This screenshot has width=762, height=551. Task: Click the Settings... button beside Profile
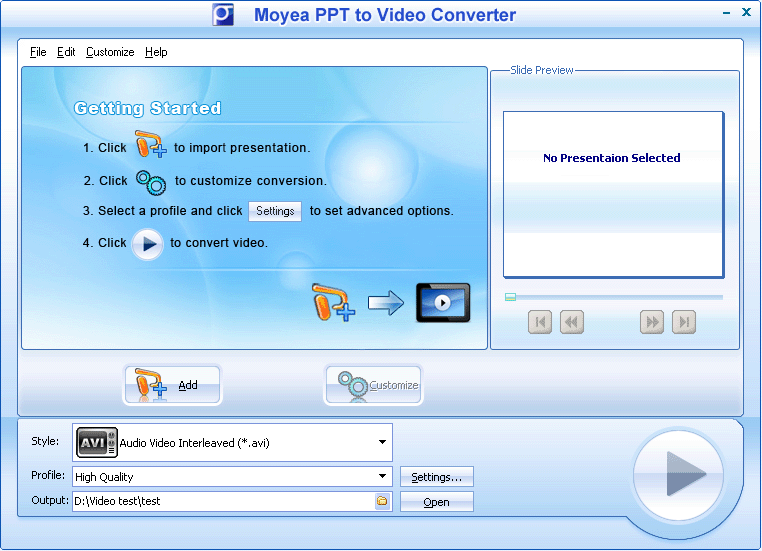437,477
